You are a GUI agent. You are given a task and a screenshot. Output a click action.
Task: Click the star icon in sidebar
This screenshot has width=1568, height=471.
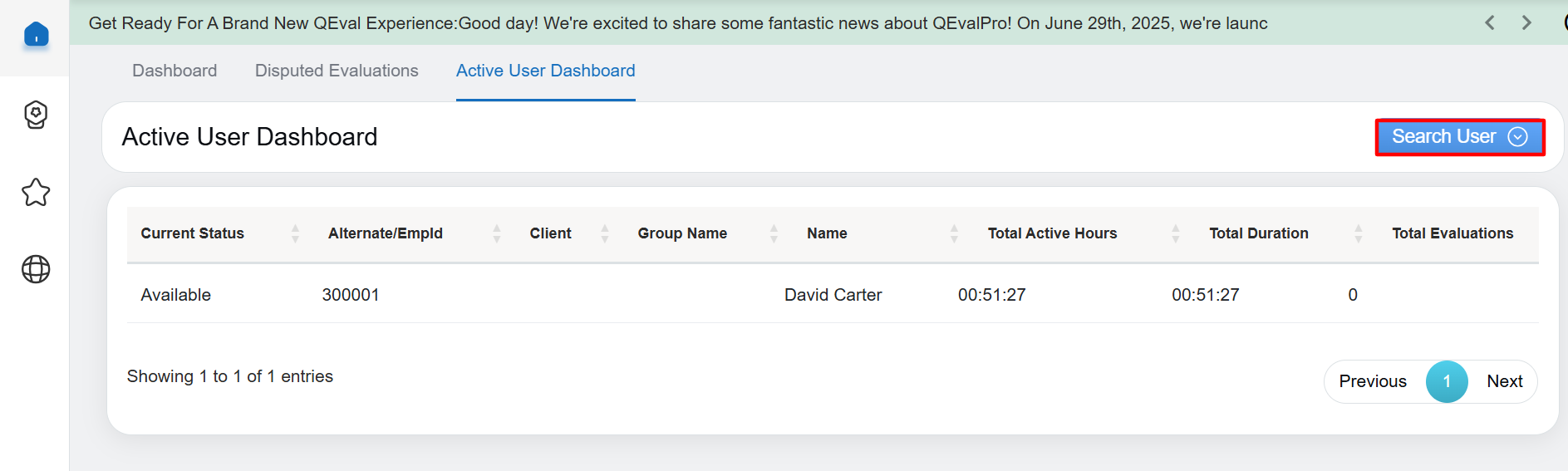point(36,193)
